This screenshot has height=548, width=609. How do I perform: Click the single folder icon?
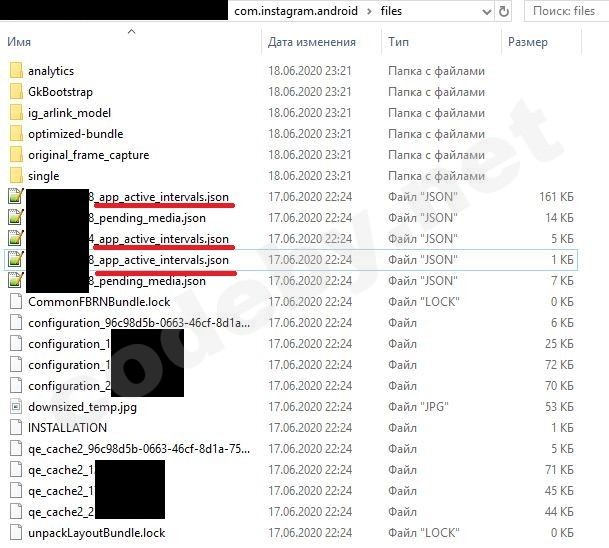pos(16,176)
